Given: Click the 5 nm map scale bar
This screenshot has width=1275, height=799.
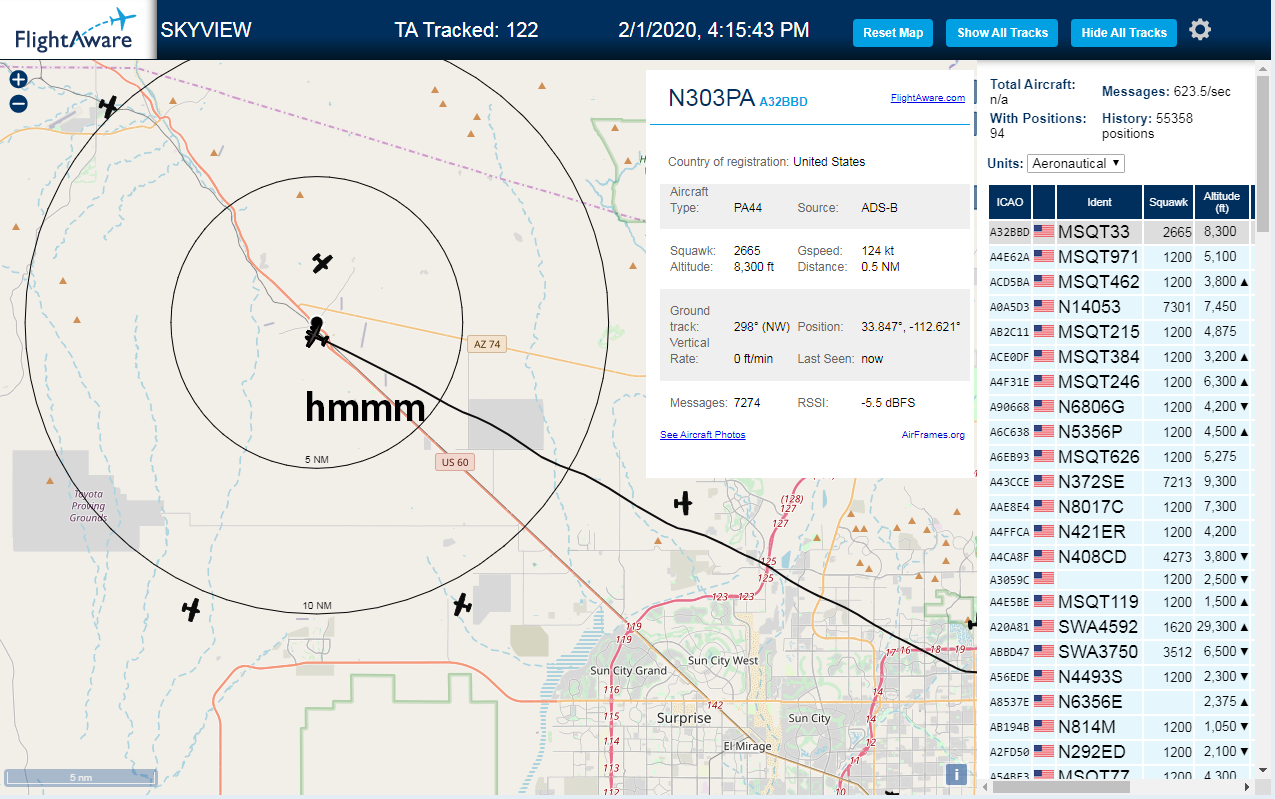Looking at the screenshot, I should (x=81, y=777).
